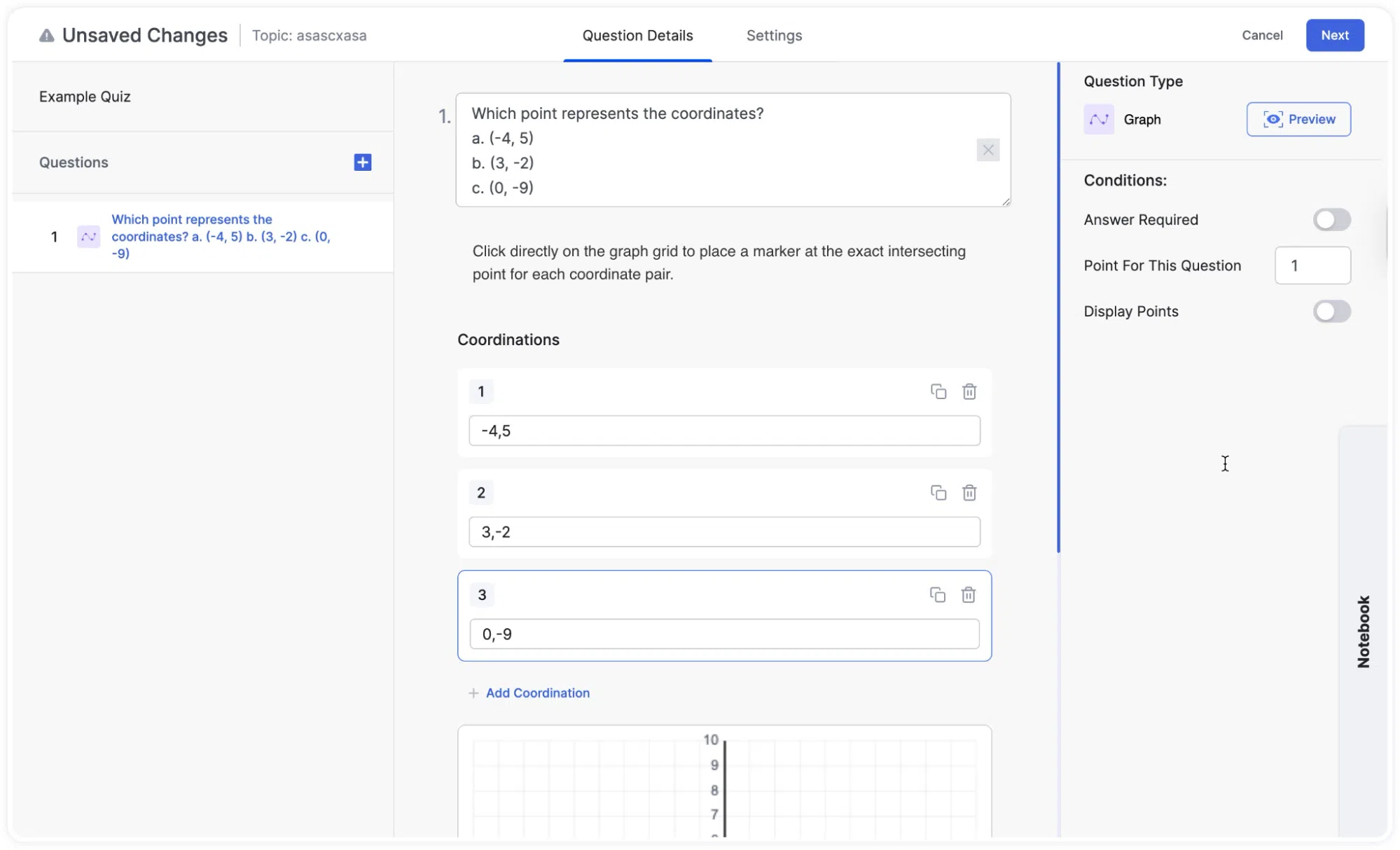Delete coordination 1

tap(969, 391)
